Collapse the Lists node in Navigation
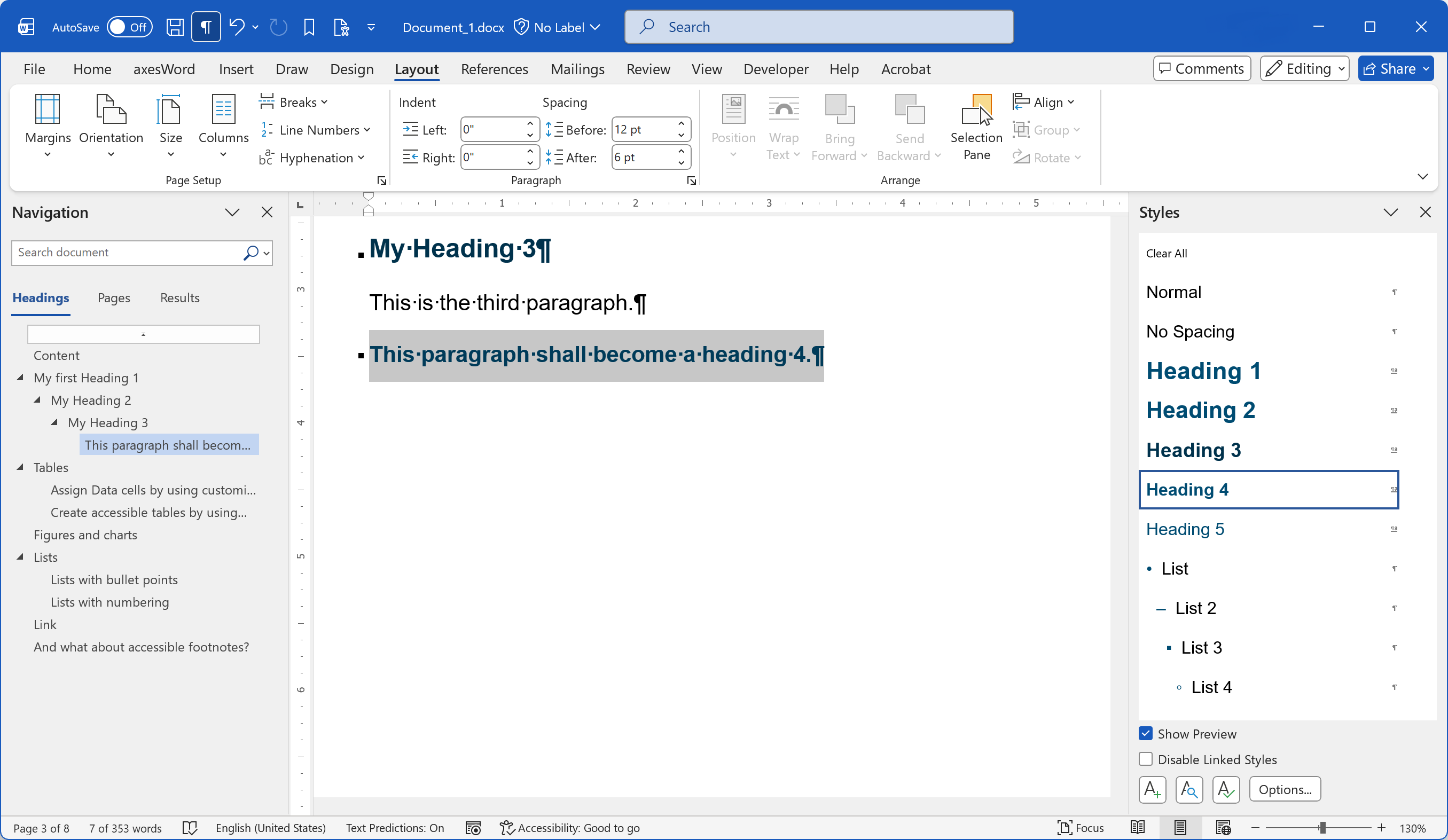This screenshot has width=1448, height=840. click(21, 556)
